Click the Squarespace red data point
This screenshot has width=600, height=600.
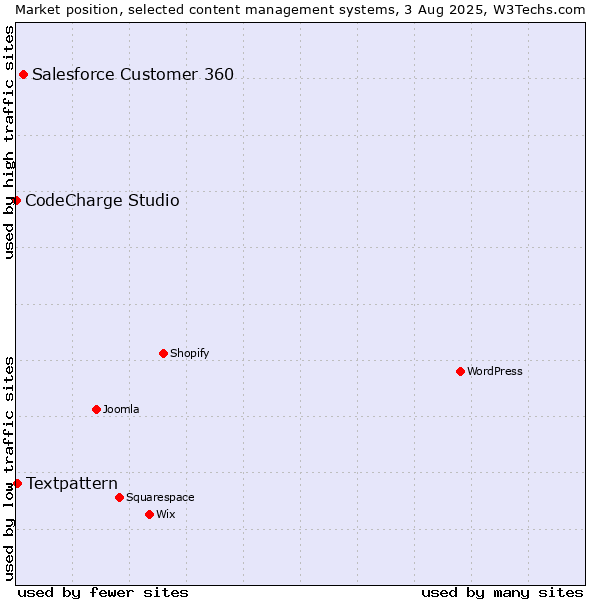(x=119, y=497)
